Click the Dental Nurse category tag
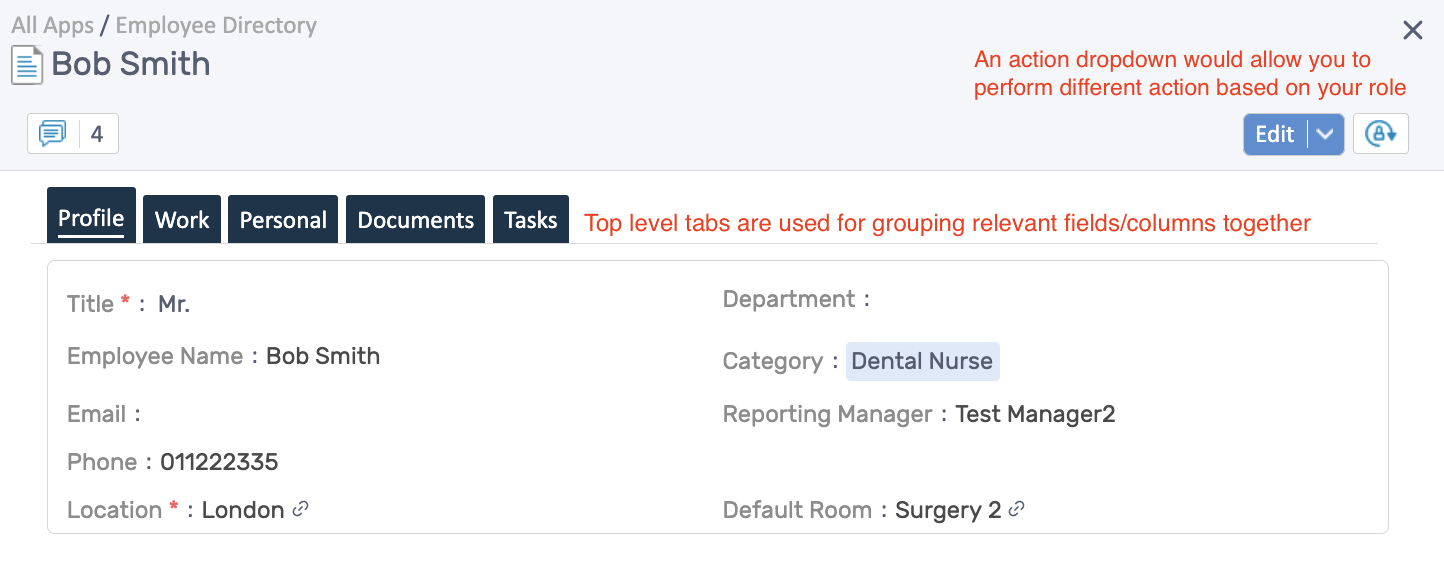 coord(922,361)
